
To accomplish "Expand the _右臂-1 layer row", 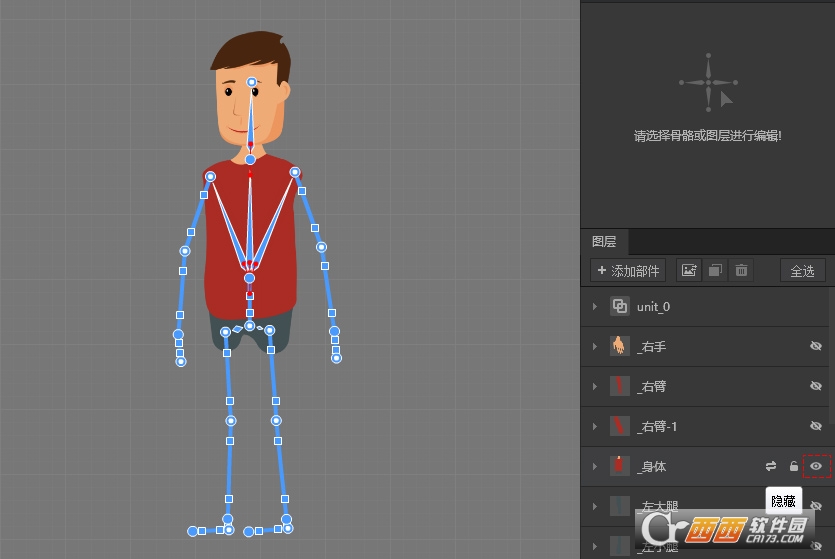I will coord(595,426).
